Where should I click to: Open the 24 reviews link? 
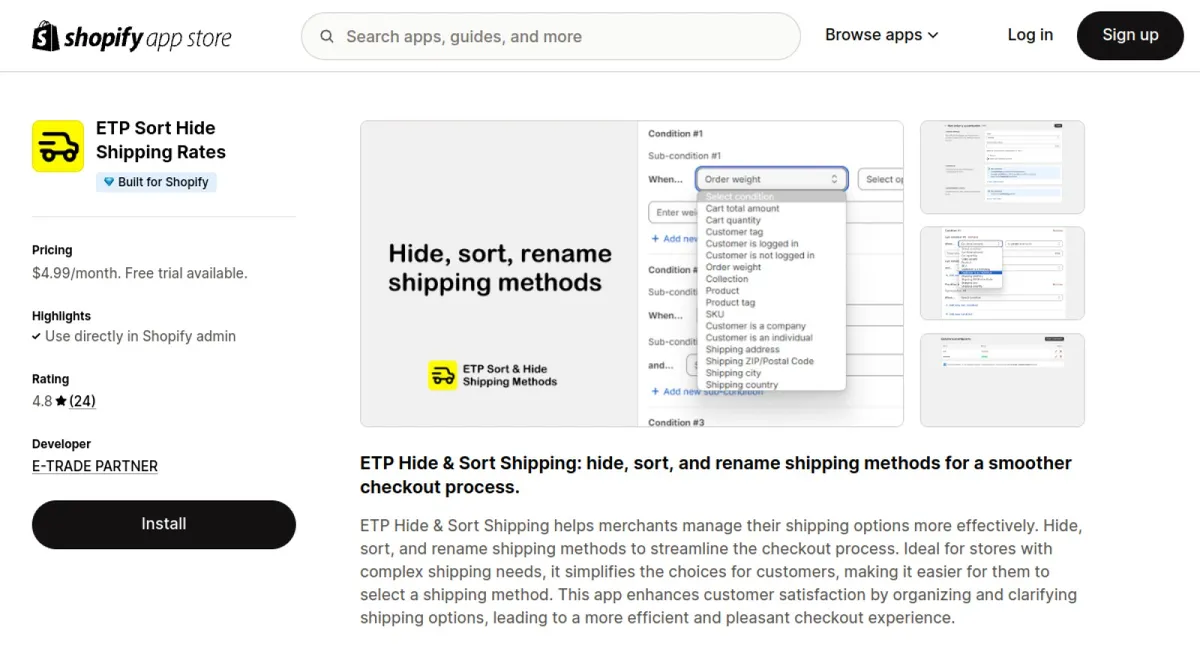[x=82, y=401]
